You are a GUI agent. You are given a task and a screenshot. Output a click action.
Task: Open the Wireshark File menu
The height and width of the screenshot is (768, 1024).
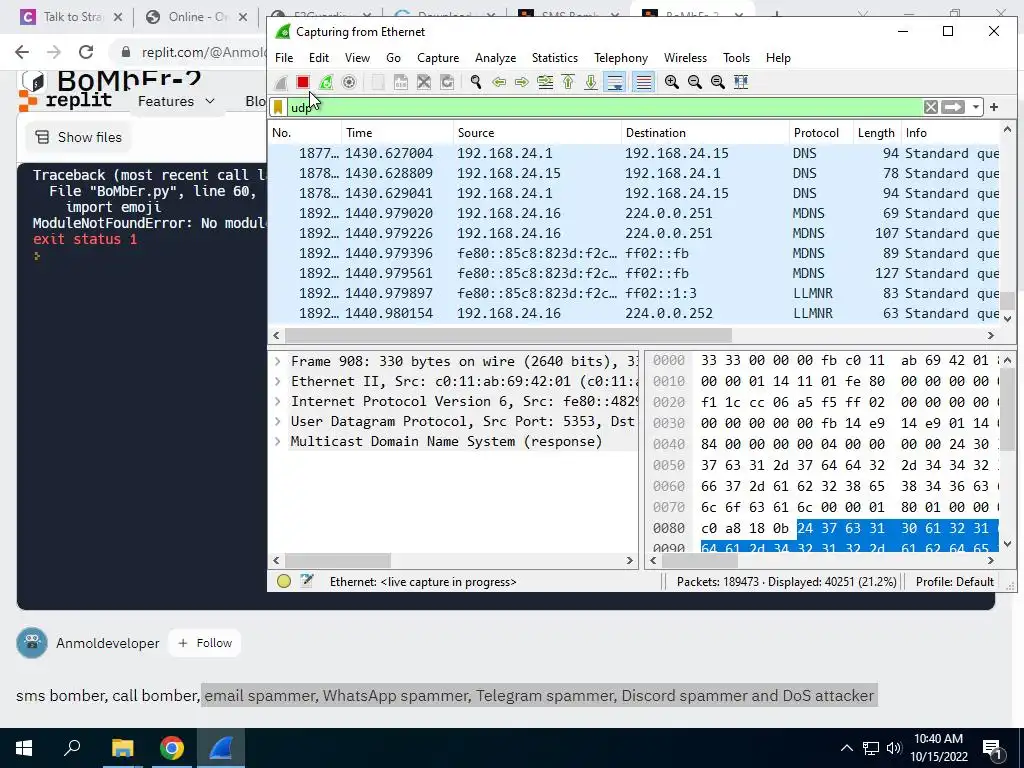coord(284,58)
